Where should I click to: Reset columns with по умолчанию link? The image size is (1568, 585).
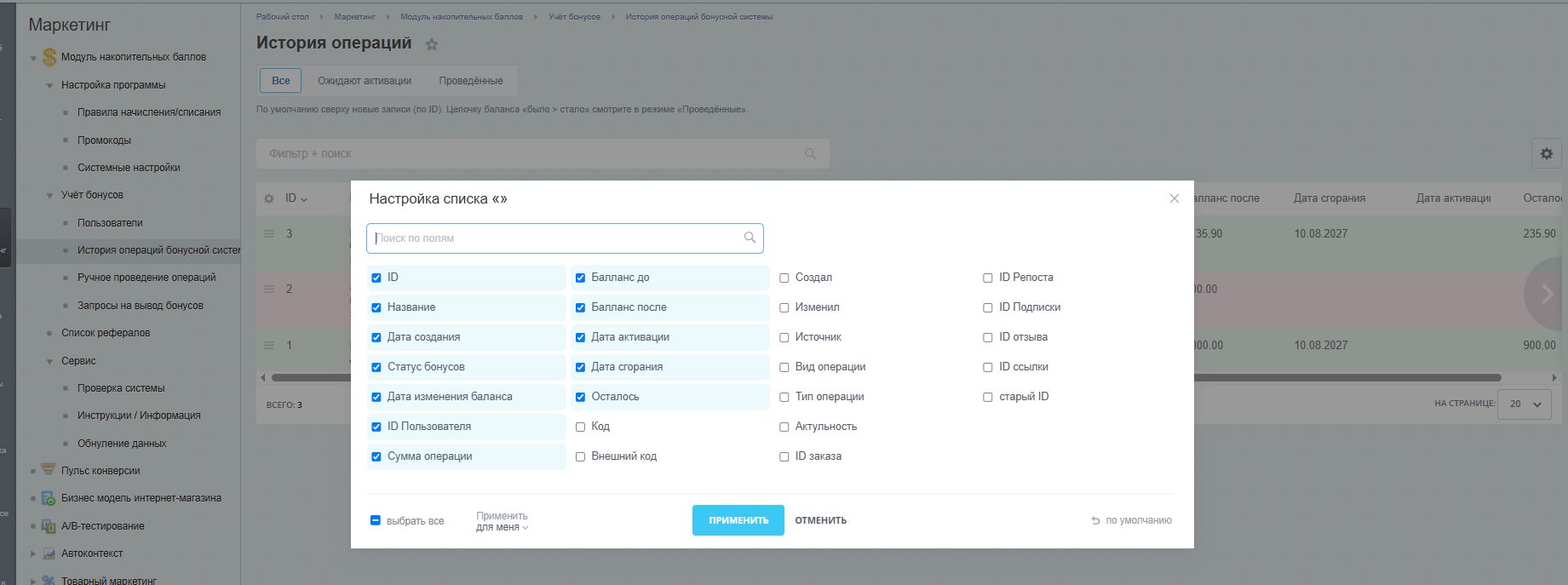coord(1132,520)
